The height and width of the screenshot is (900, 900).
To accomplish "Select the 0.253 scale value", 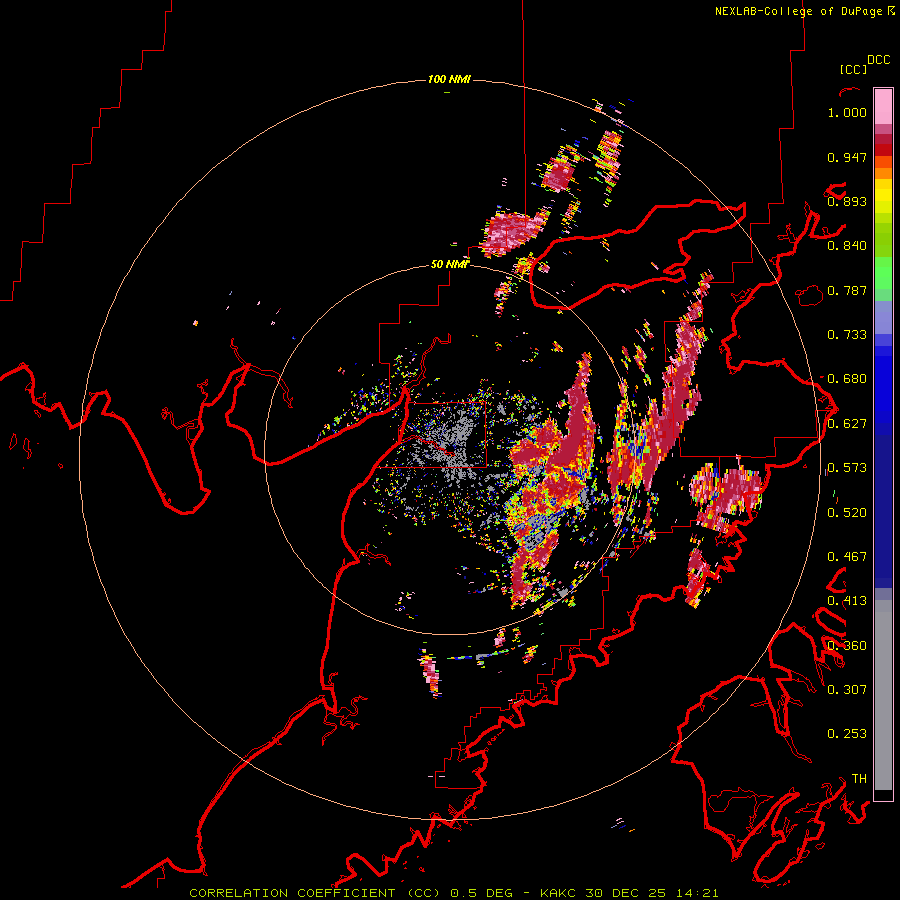I will pyautogui.click(x=847, y=734).
